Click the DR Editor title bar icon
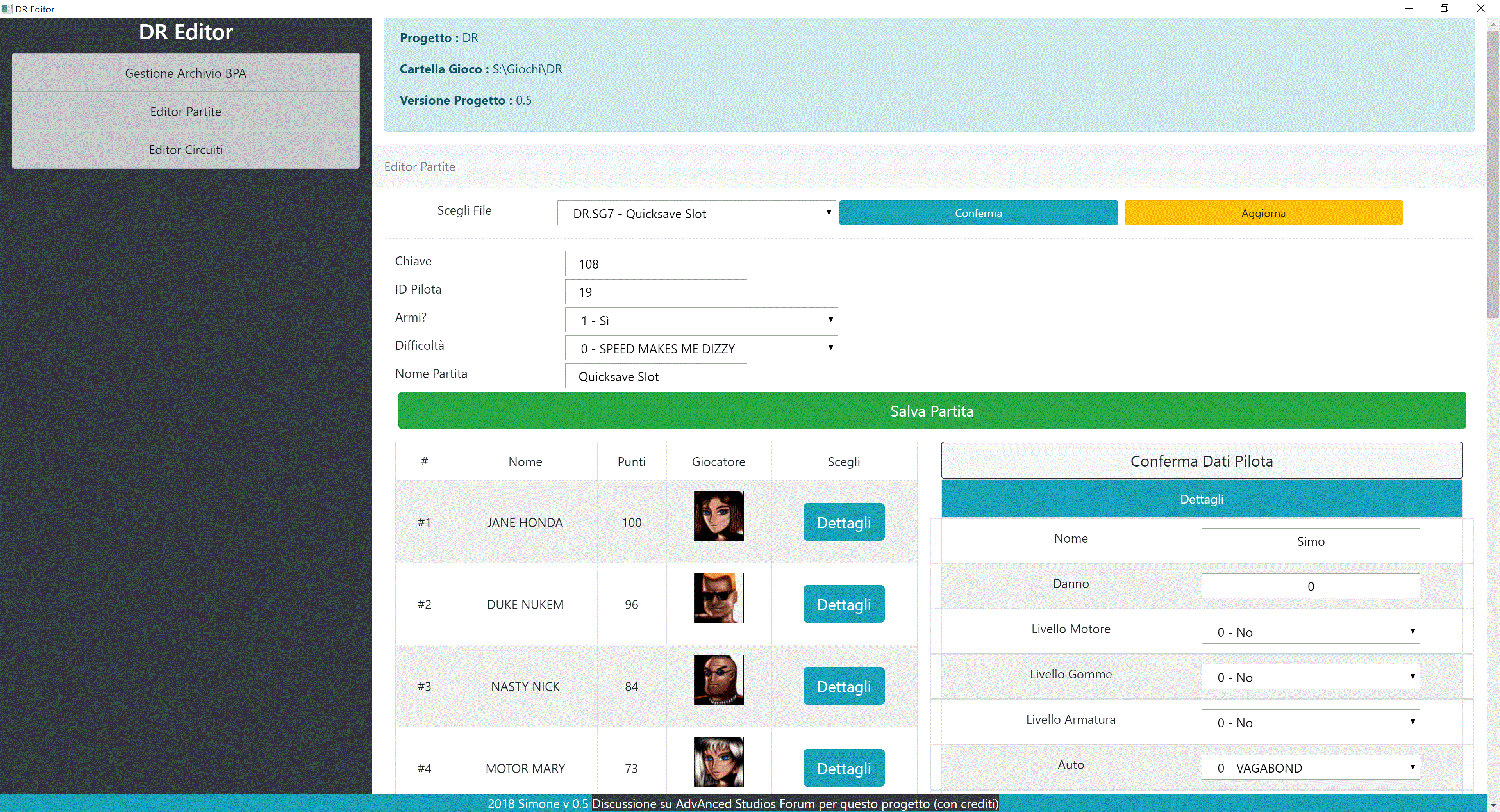This screenshot has height=812, width=1500. pyautogui.click(x=6, y=9)
